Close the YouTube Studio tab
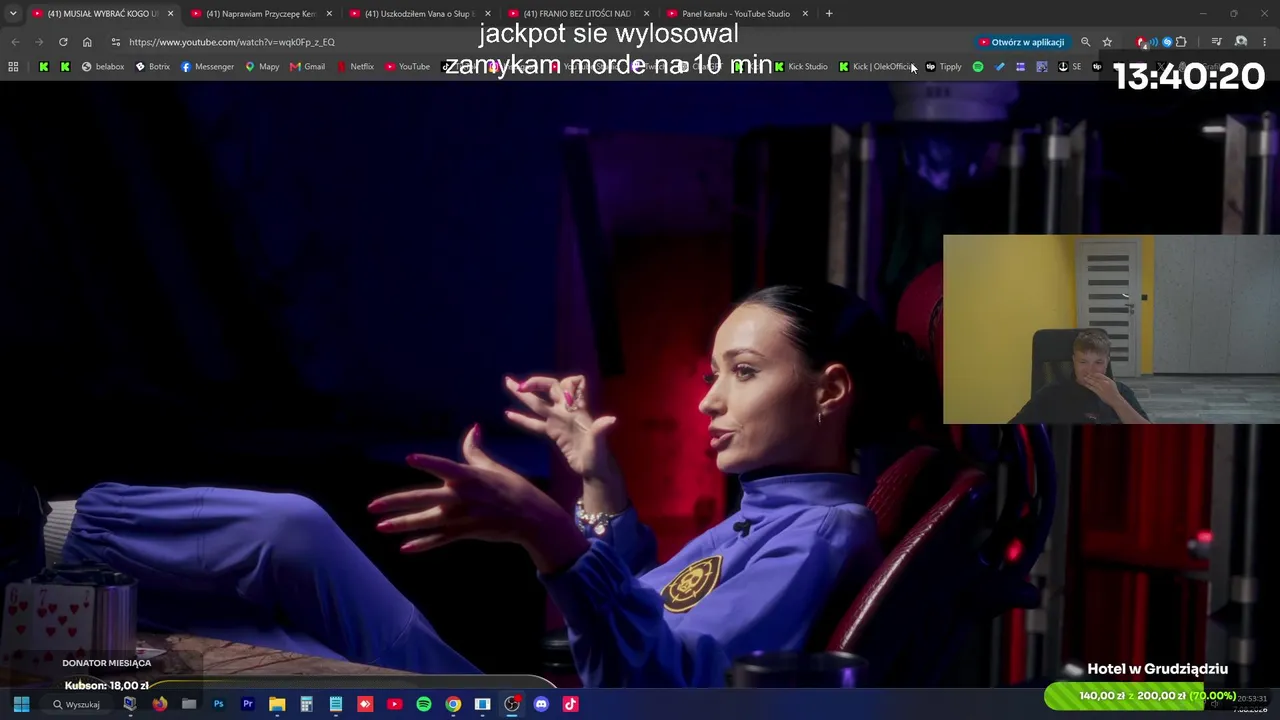 (805, 14)
